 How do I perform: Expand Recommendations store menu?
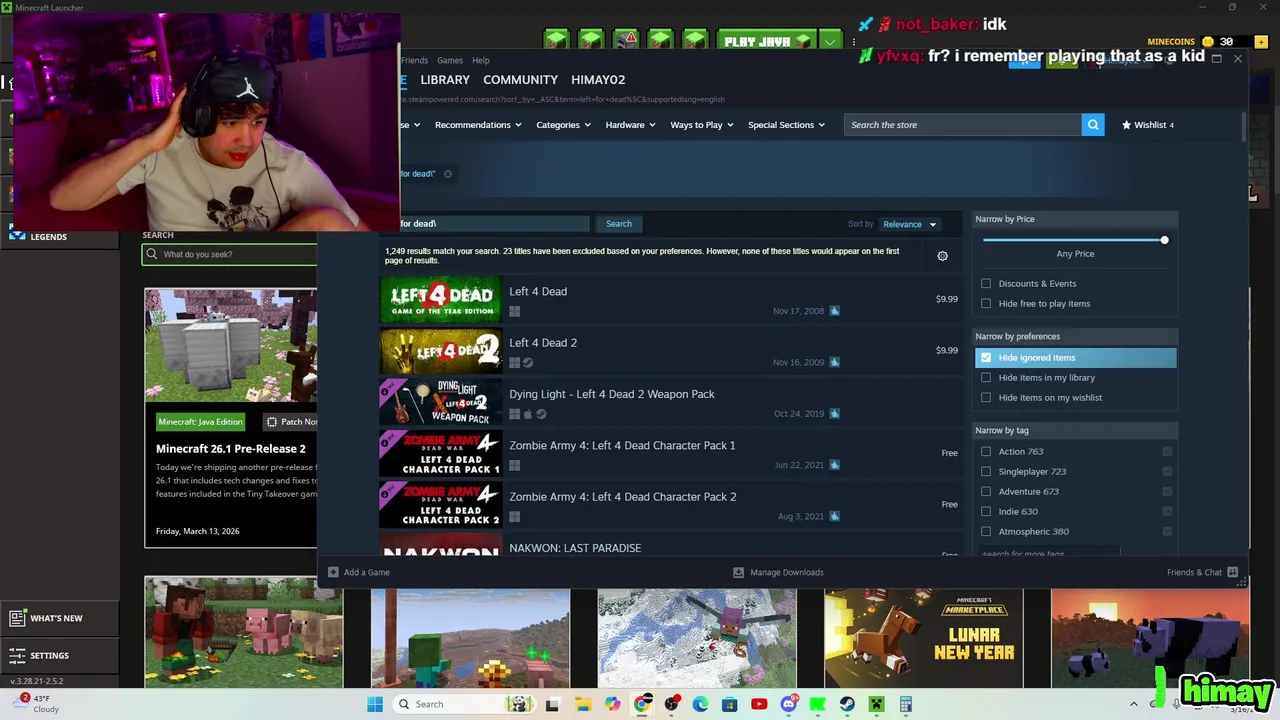(x=479, y=125)
